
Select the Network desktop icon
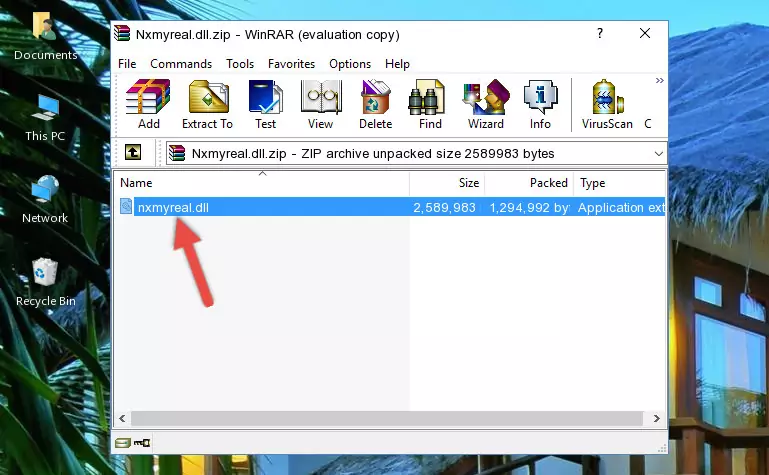pyautogui.click(x=45, y=200)
